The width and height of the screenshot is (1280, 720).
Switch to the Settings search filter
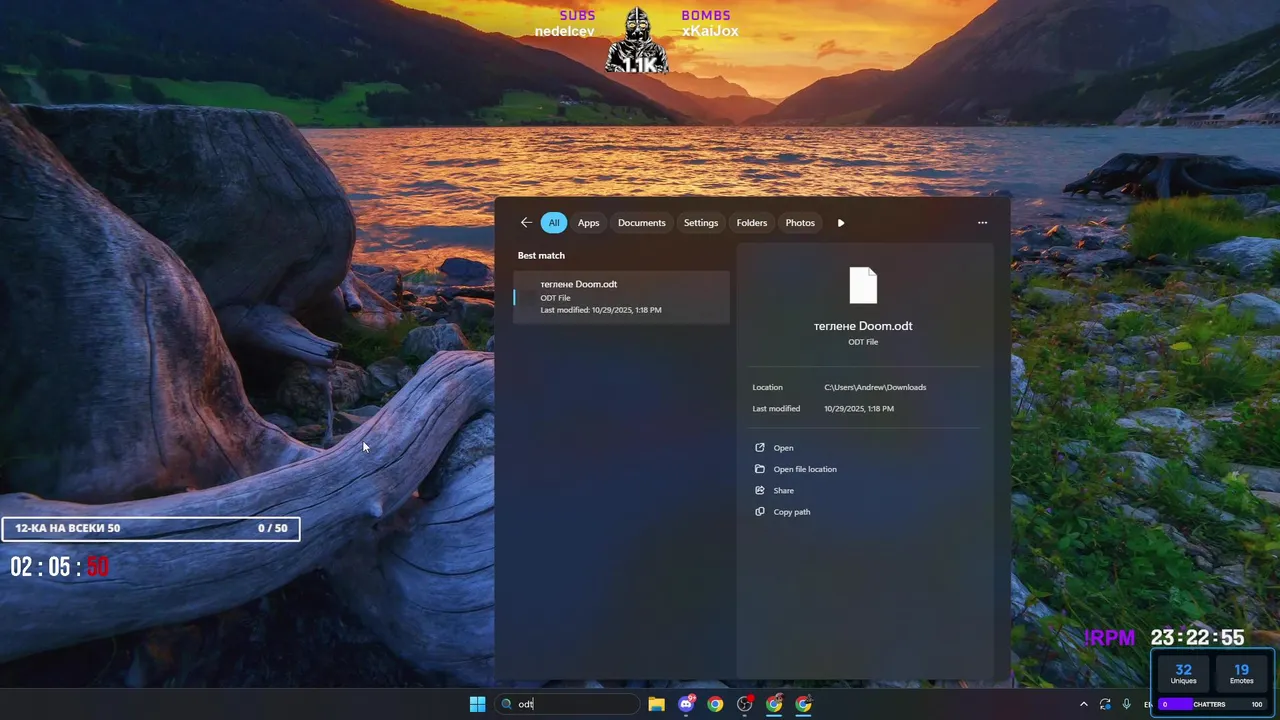point(701,223)
